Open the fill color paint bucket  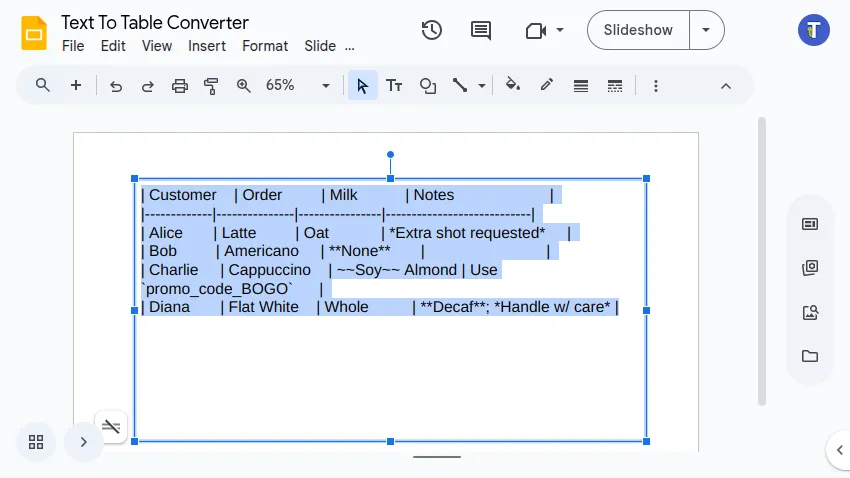(x=513, y=86)
